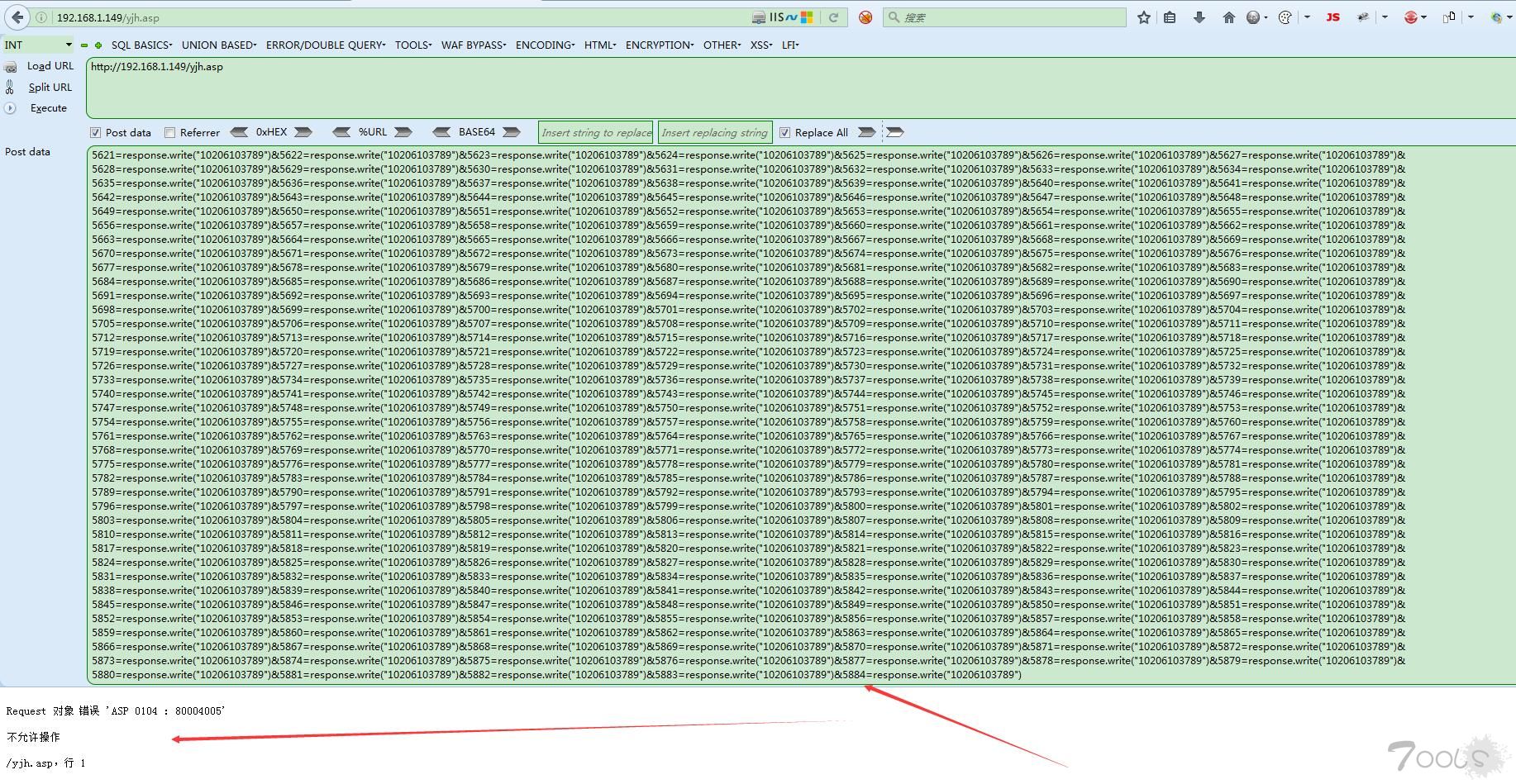This screenshot has width=1516, height=784.
Task: Click into the Post data text area
Action: 801,415
